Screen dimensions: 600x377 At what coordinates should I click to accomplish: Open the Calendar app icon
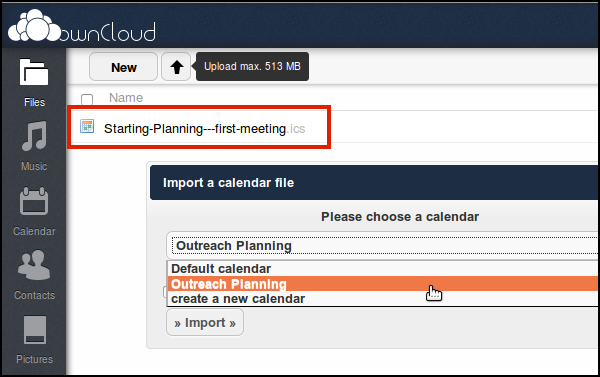click(34, 201)
